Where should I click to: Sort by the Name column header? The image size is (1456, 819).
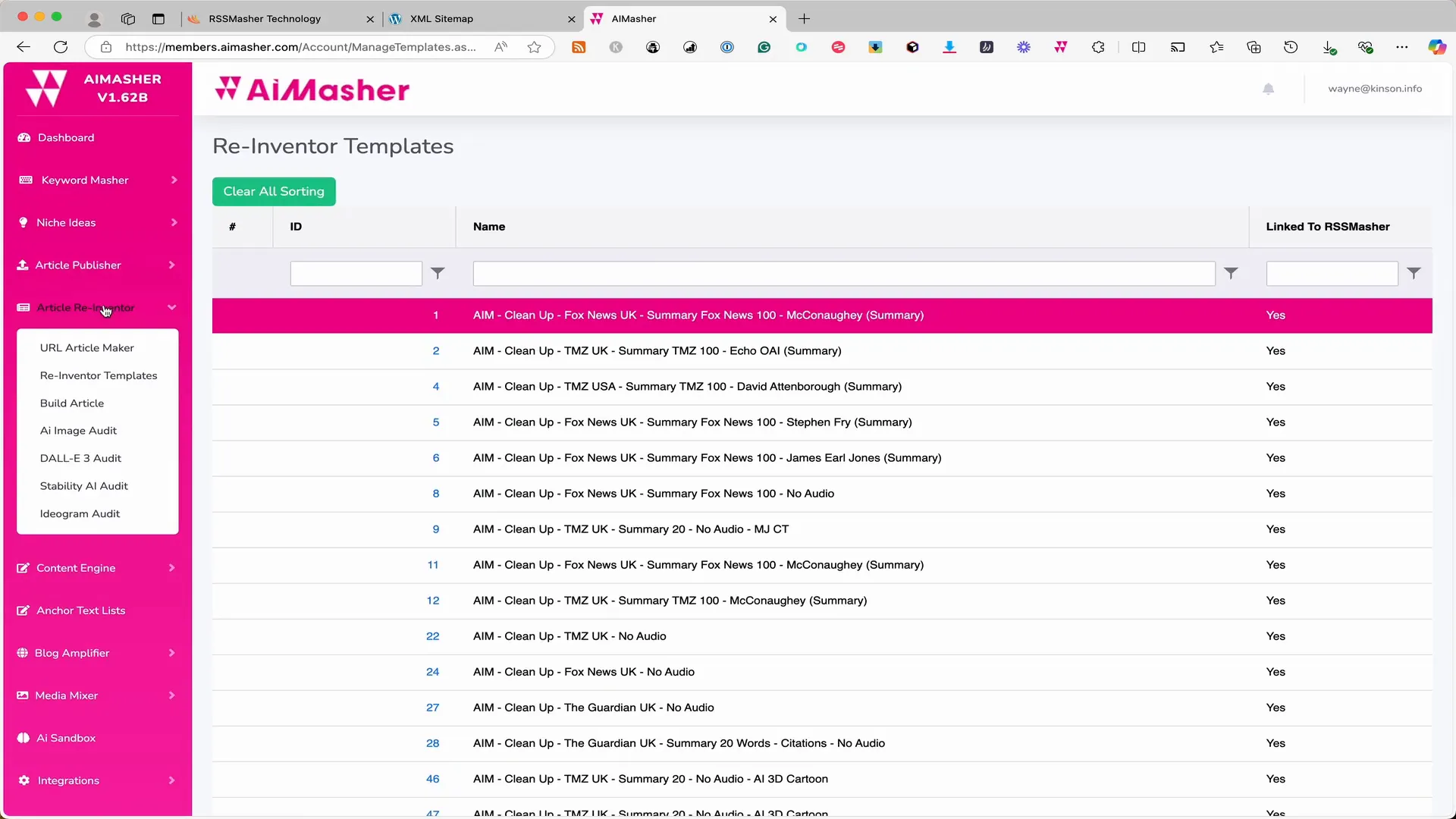point(489,227)
